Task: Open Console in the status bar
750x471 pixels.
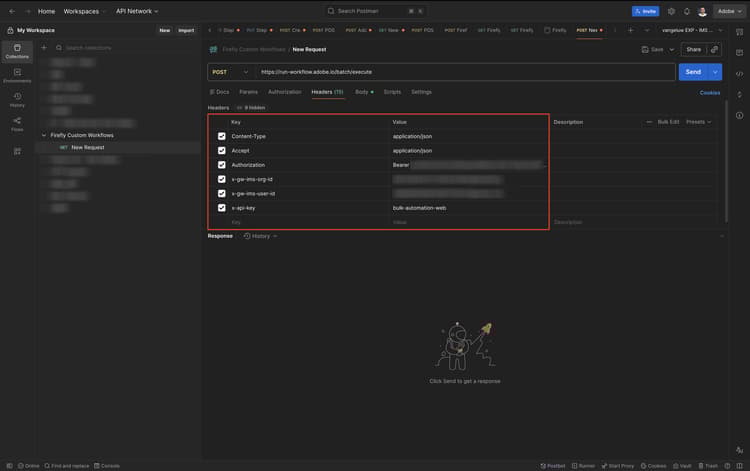Action: point(107,466)
